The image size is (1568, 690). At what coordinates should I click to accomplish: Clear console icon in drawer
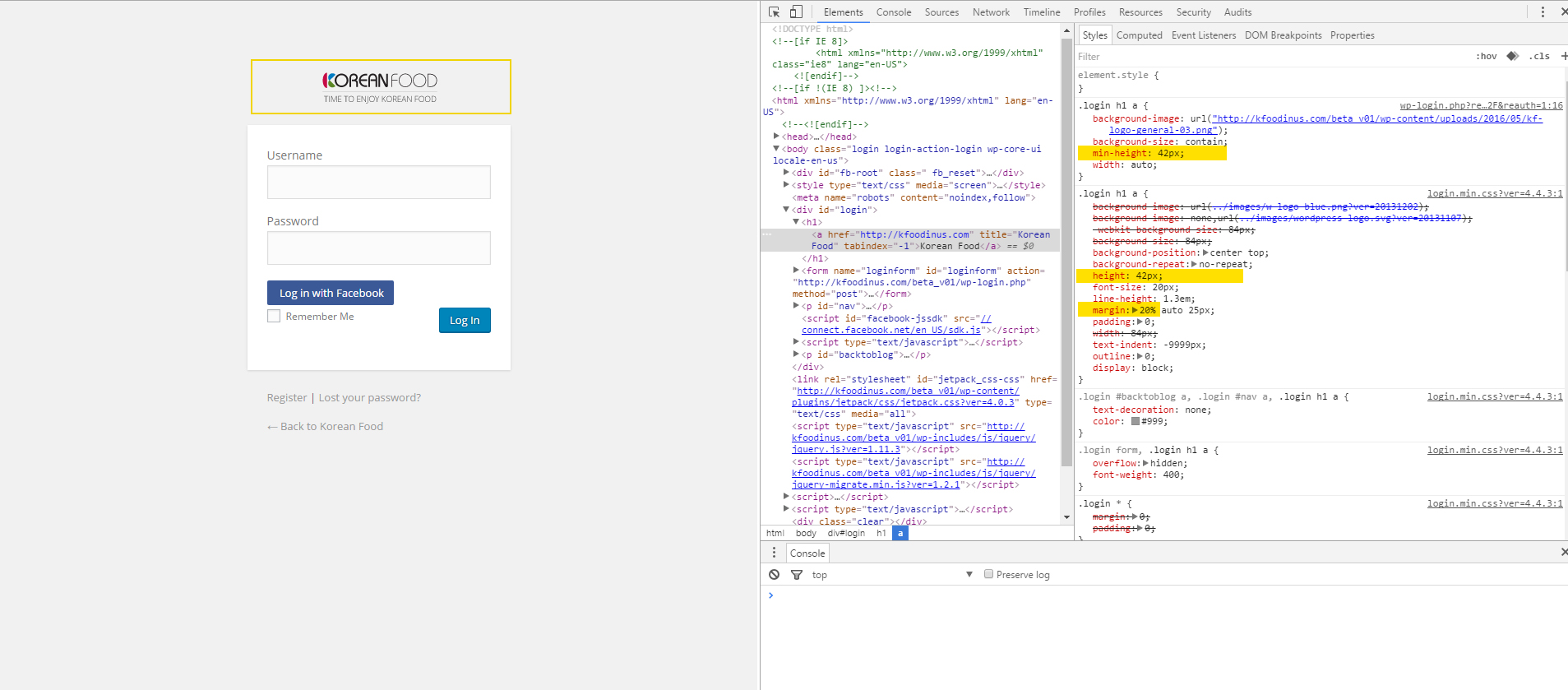pyautogui.click(x=774, y=574)
